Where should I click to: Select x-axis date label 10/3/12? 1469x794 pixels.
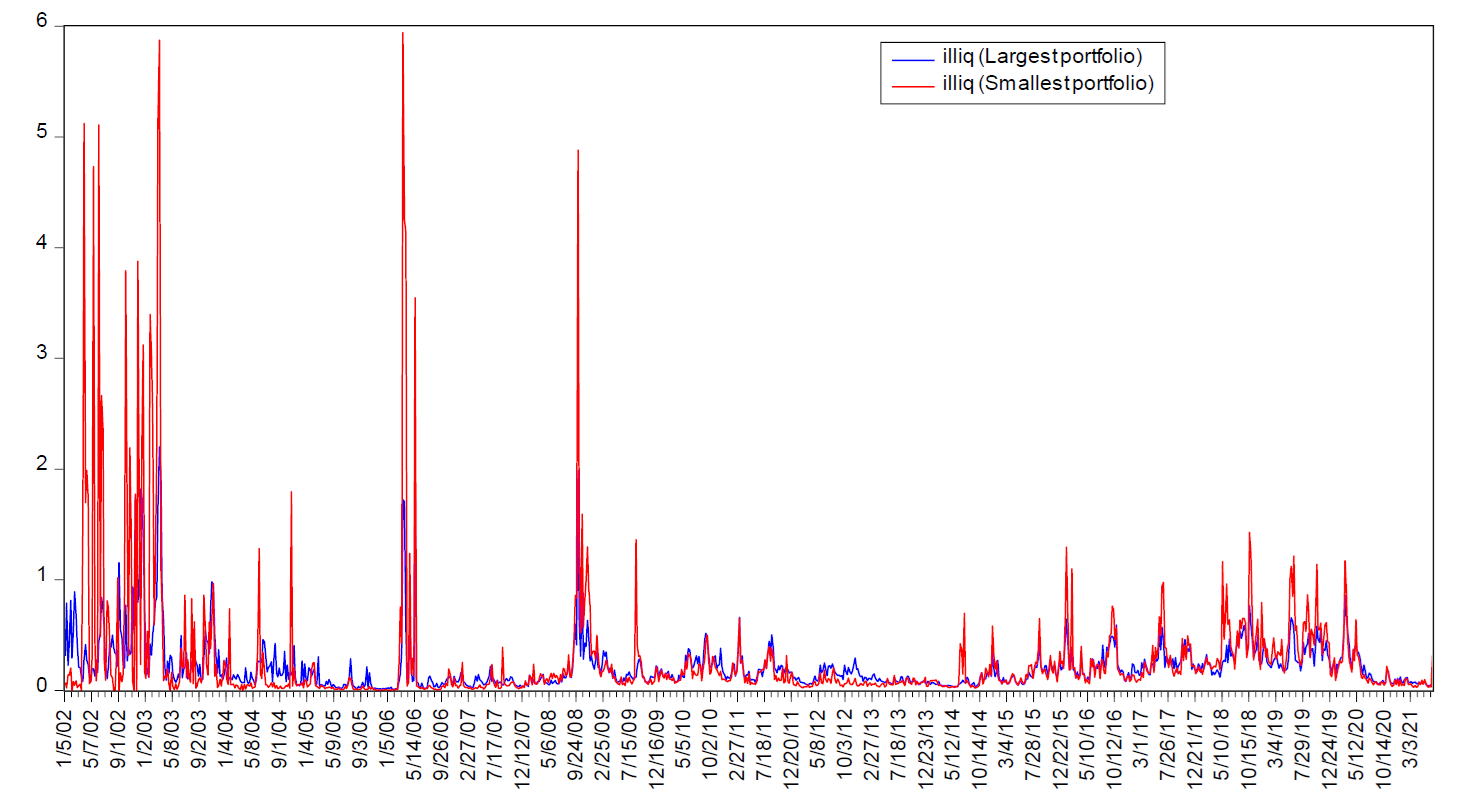tap(844, 742)
